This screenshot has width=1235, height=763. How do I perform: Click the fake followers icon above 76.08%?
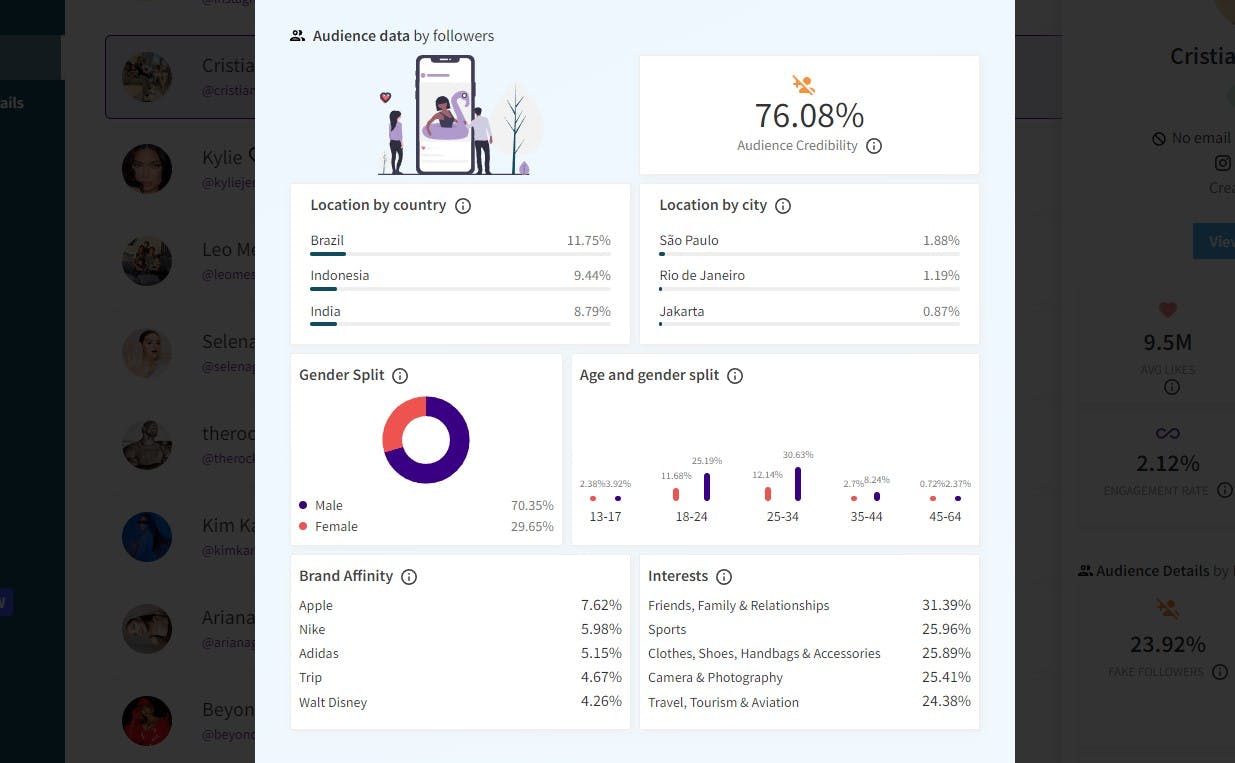(x=804, y=85)
